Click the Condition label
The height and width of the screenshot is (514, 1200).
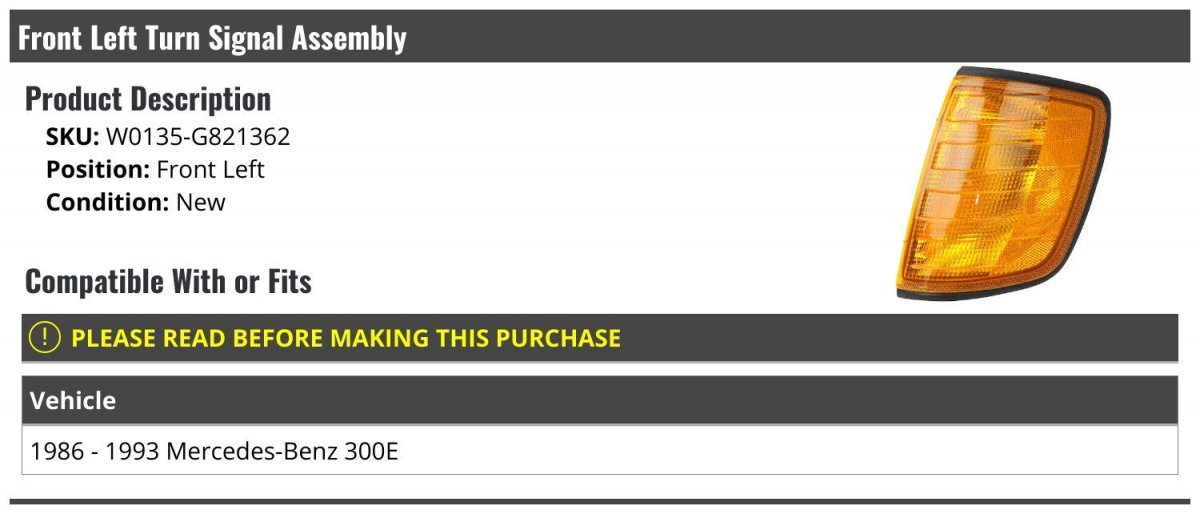coord(107,201)
